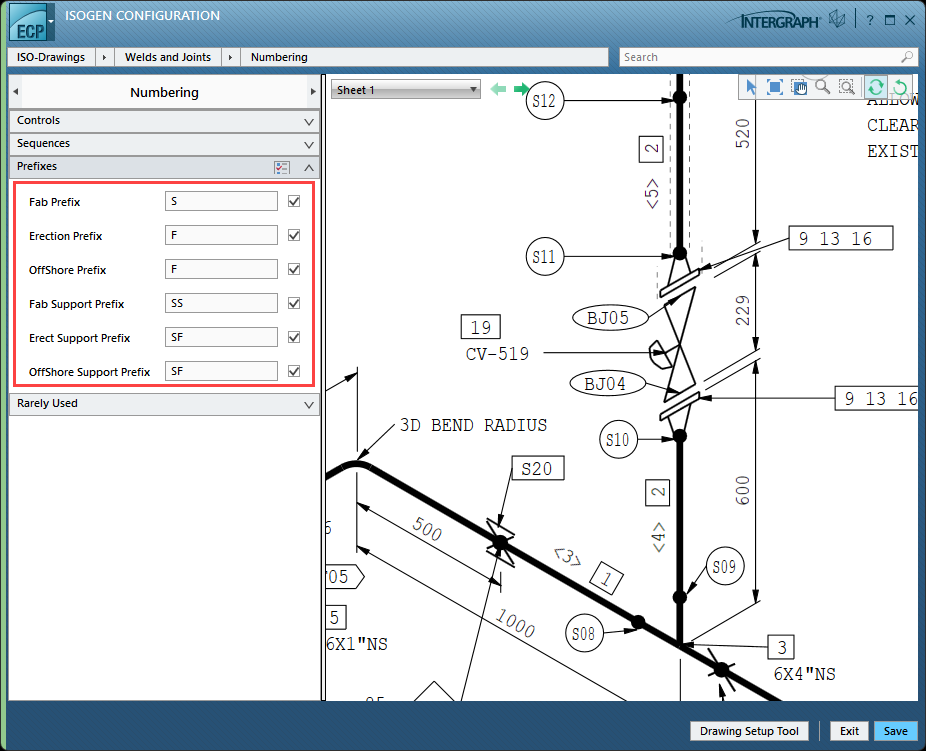Go to next sheet with green arrow

(521, 90)
